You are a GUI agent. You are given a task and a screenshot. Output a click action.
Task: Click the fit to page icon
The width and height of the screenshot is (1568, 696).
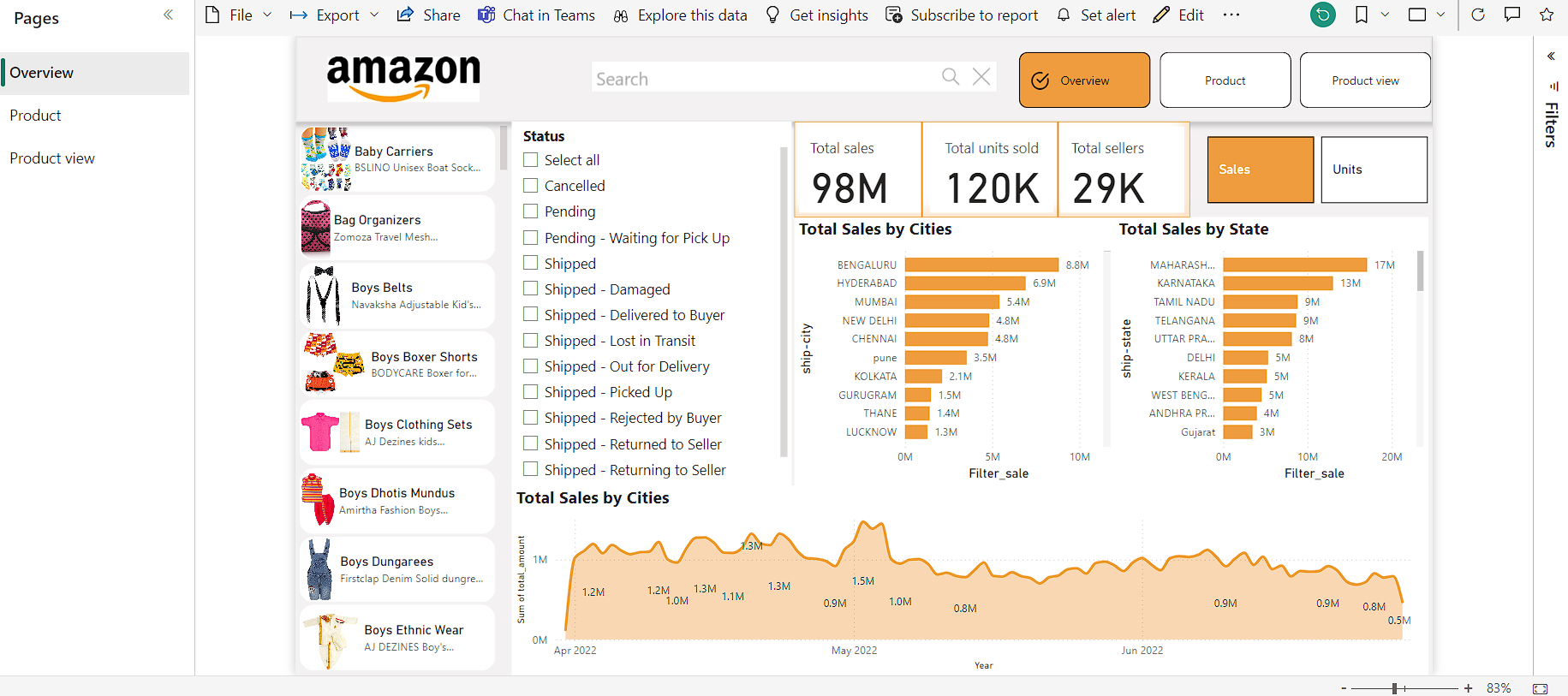pos(1541,688)
